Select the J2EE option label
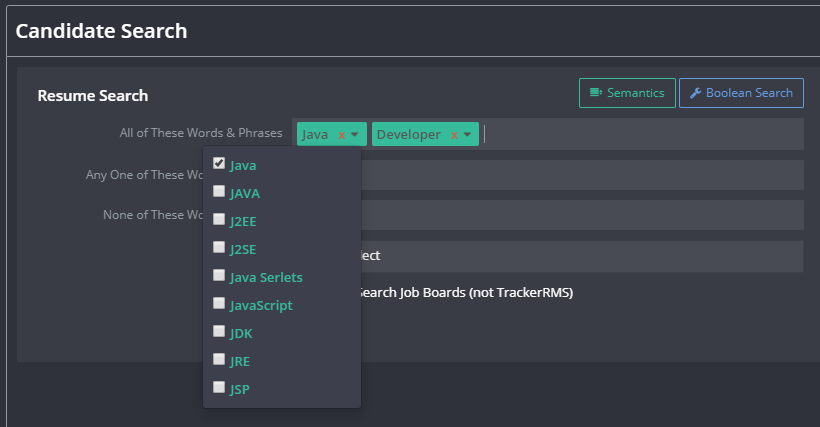The height and width of the screenshot is (427, 820). (243, 222)
